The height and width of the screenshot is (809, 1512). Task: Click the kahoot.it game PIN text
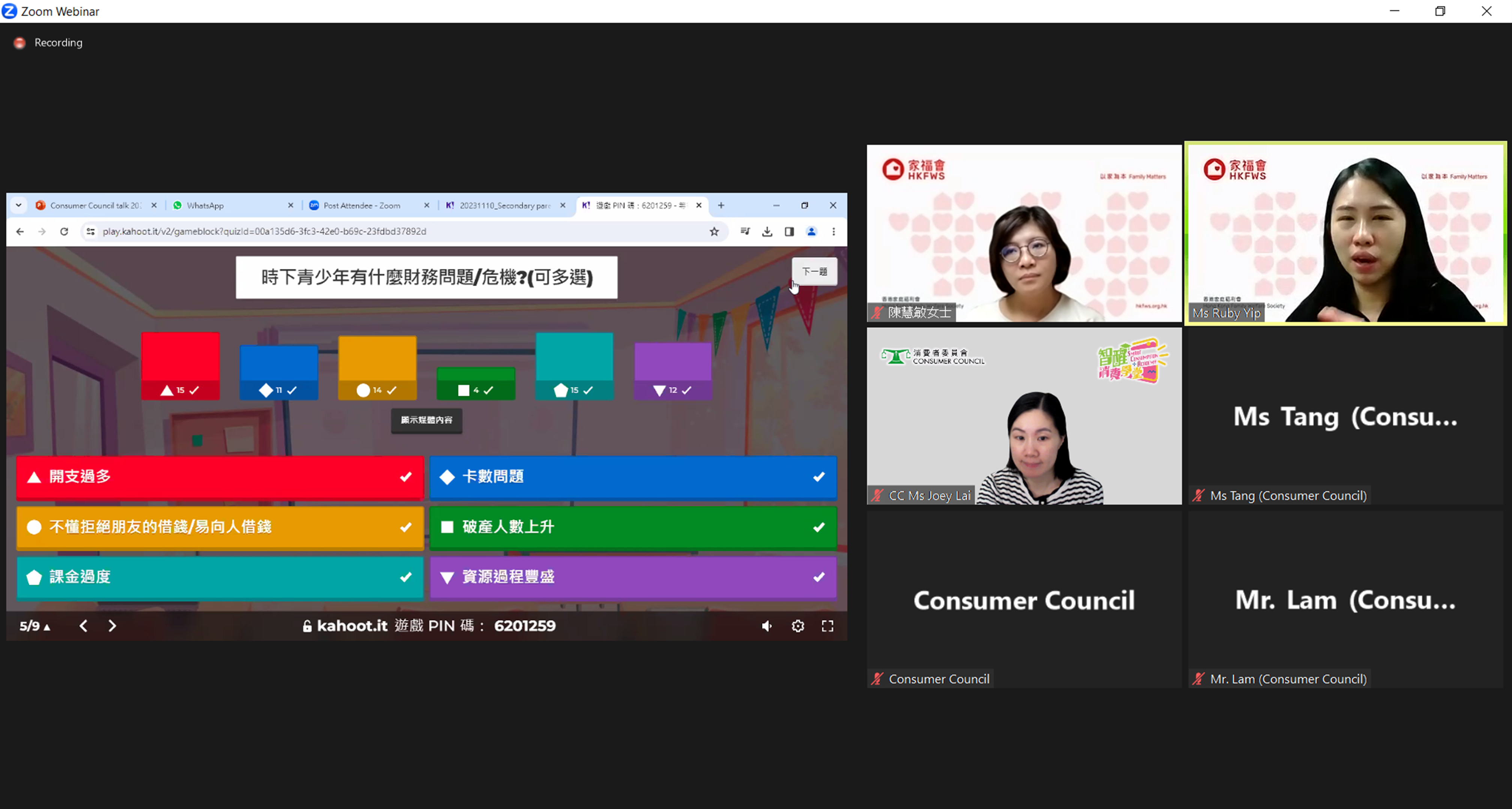click(429, 626)
